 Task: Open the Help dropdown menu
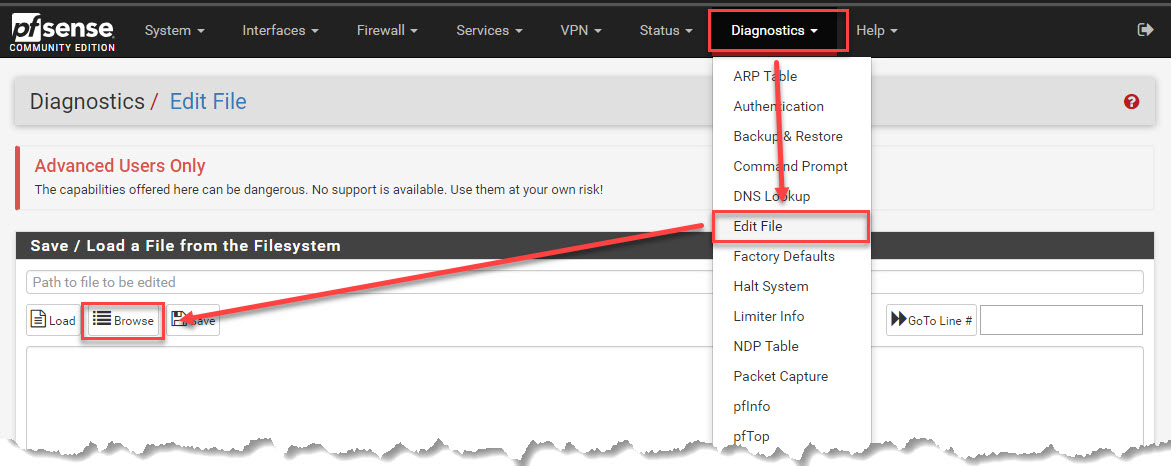point(877,31)
